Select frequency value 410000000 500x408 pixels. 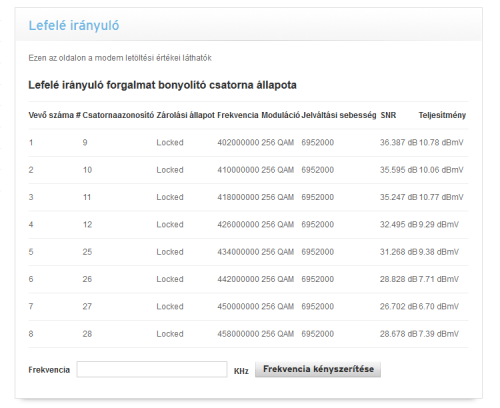click(238, 170)
